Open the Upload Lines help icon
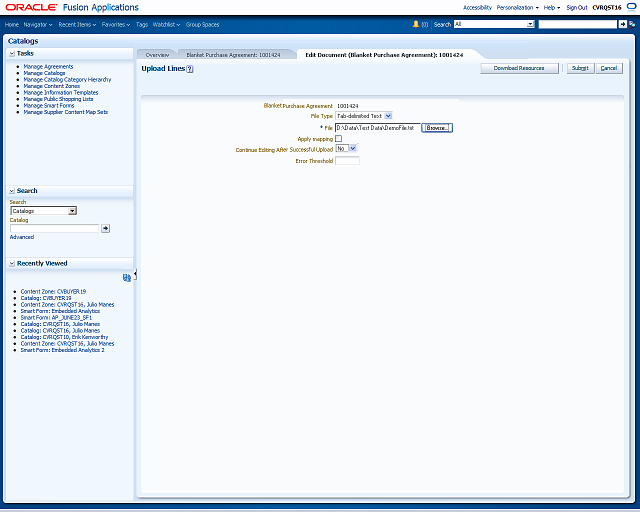The width and height of the screenshot is (640, 512). click(190, 69)
